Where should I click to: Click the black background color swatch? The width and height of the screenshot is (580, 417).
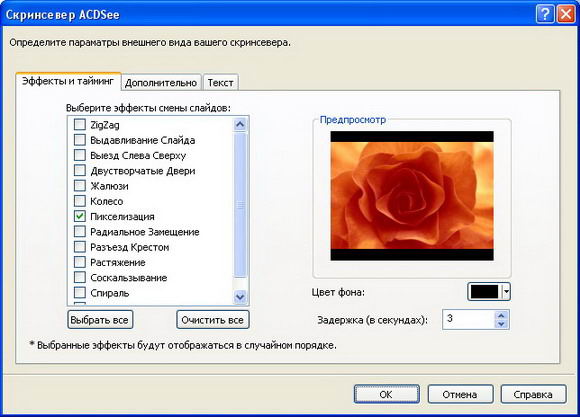[x=485, y=292]
